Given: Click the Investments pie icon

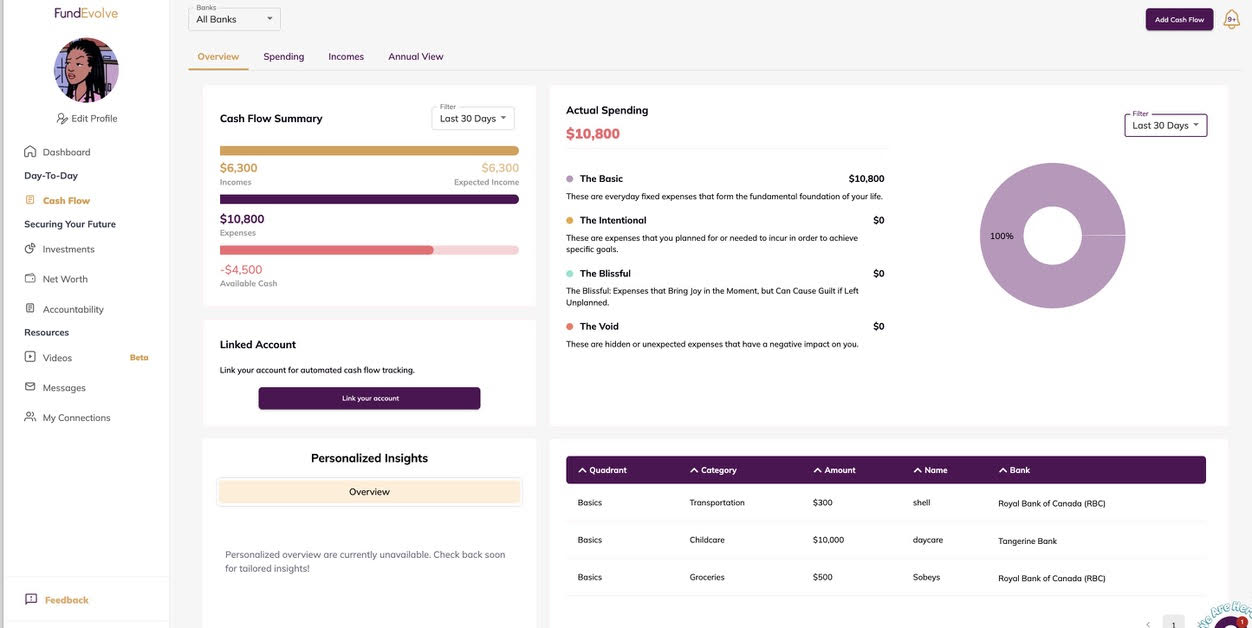Looking at the screenshot, I should 30,248.
